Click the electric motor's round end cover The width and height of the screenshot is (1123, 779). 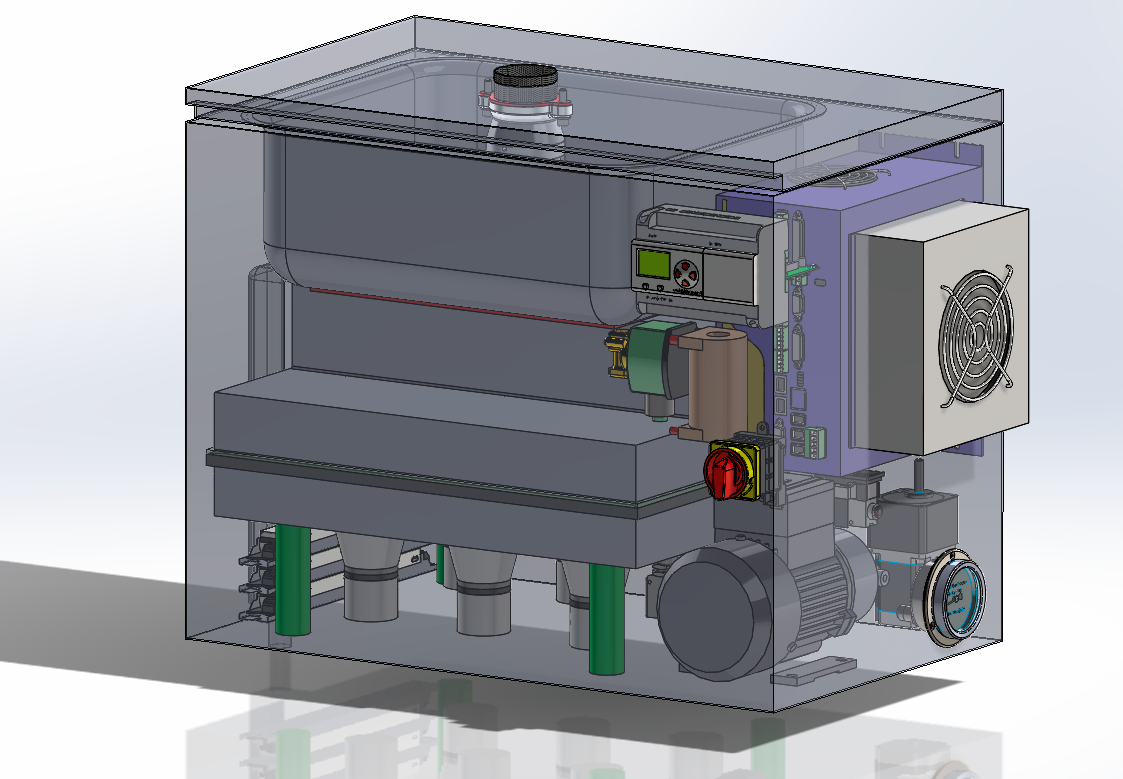tap(713, 607)
